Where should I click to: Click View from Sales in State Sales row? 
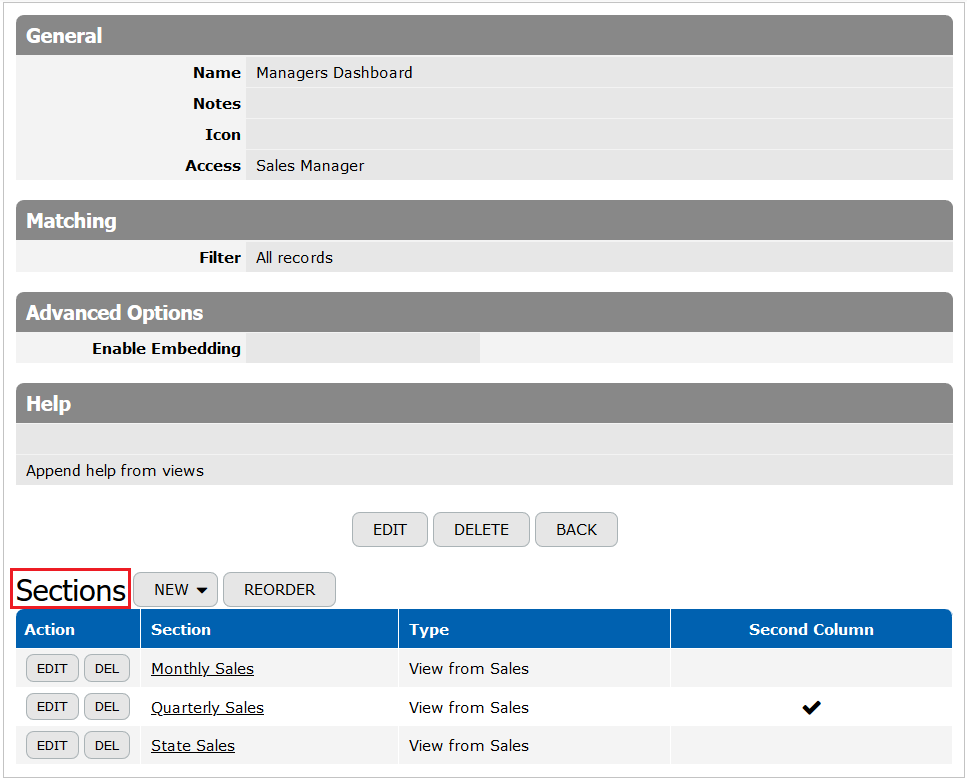click(469, 746)
